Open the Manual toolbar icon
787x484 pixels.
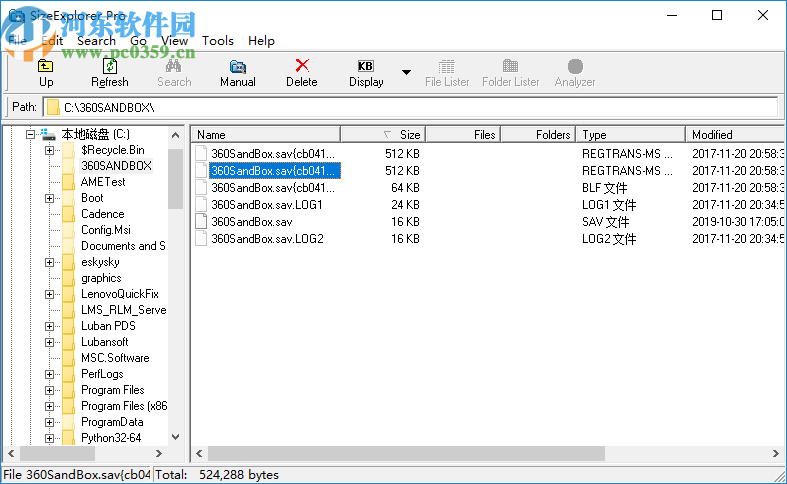pyautogui.click(x=238, y=66)
